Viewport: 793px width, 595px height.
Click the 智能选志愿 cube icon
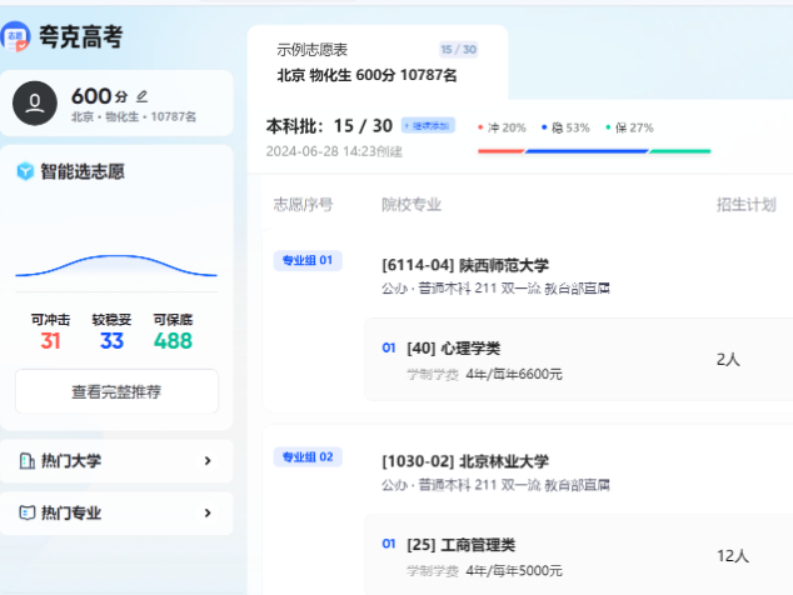[25, 172]
